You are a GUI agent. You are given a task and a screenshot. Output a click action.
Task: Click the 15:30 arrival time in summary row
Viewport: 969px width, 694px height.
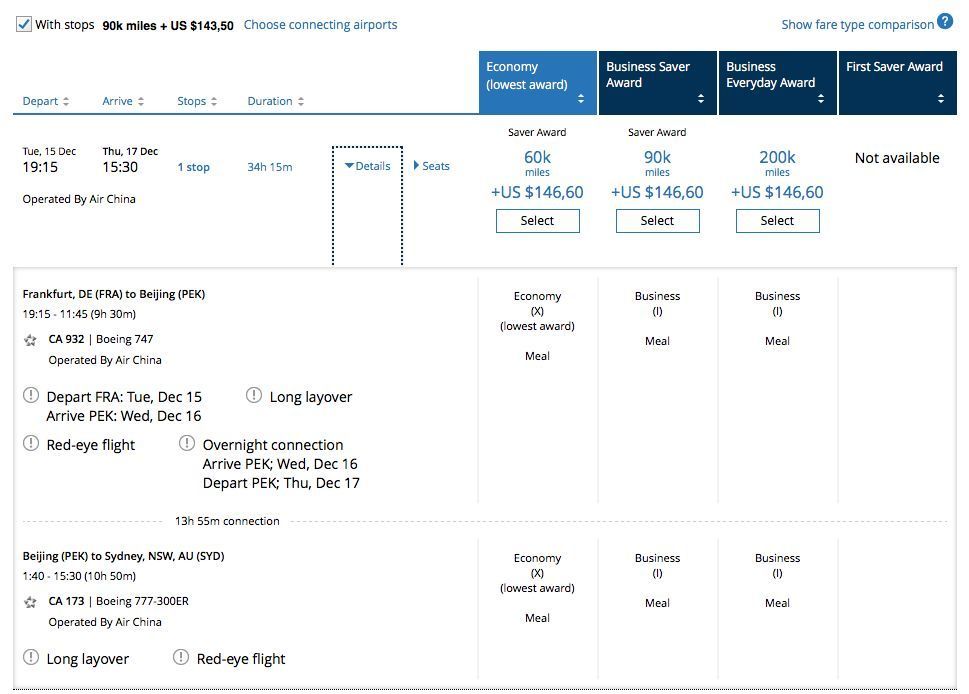(x=120, y=167)
